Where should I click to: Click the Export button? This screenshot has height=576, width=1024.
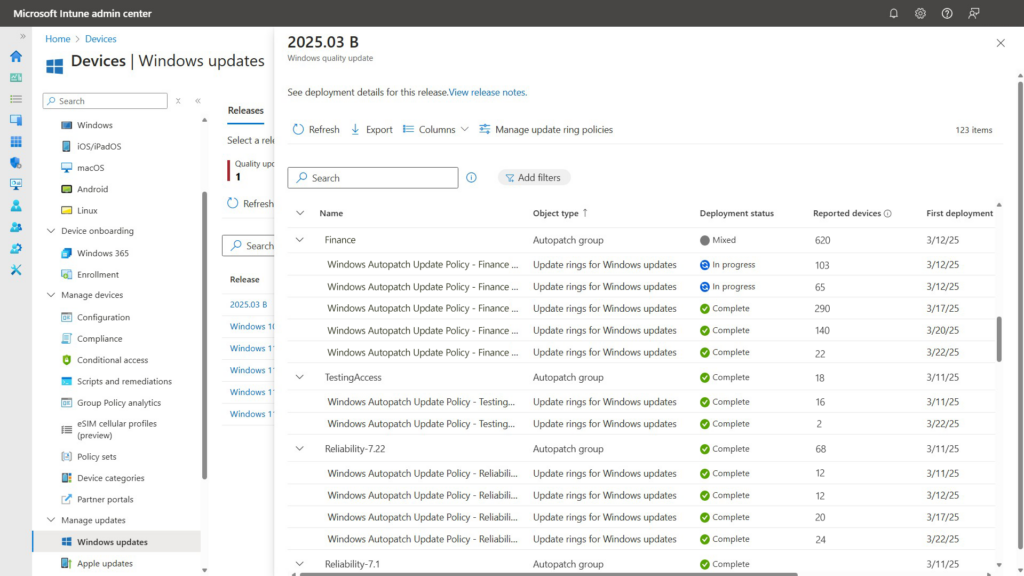372,129
